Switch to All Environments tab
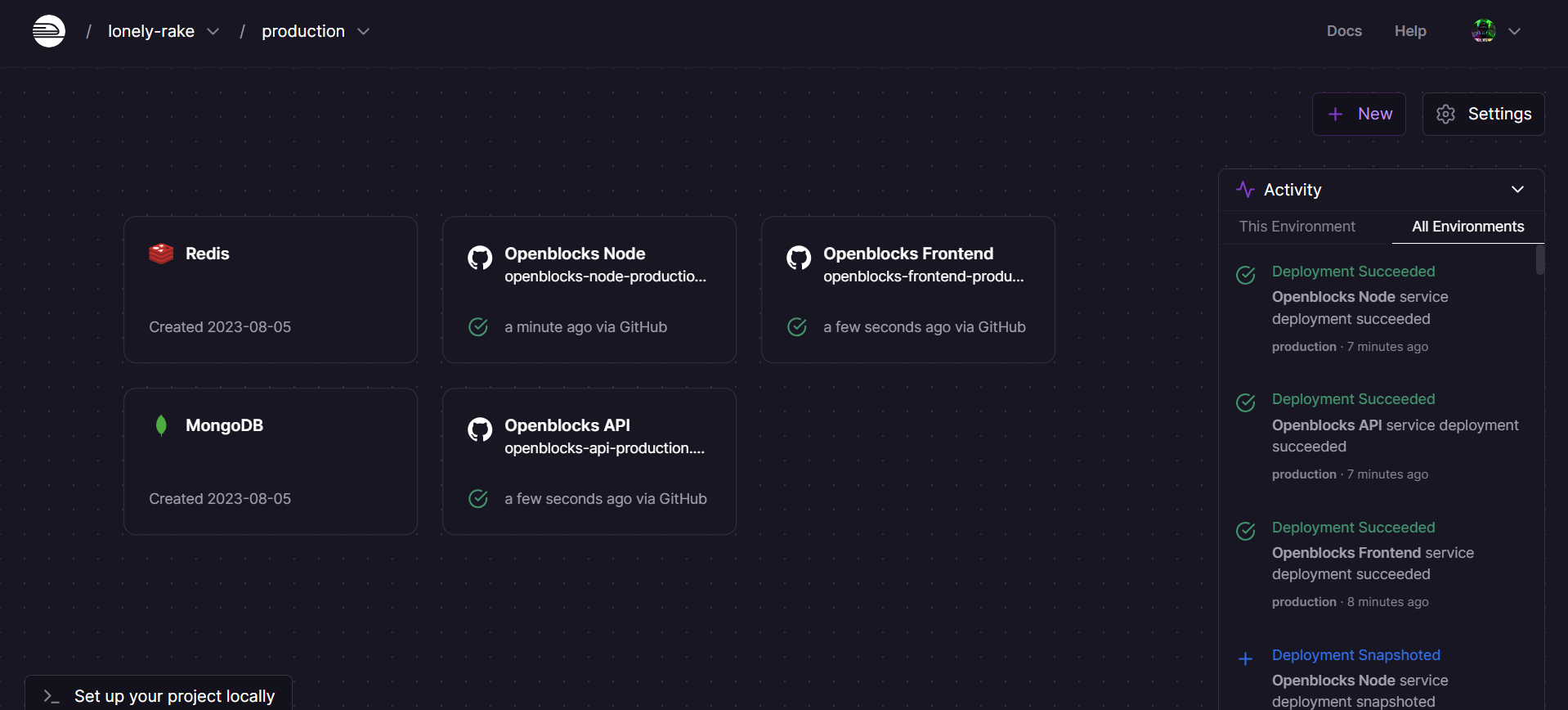 click(1467, 227)
